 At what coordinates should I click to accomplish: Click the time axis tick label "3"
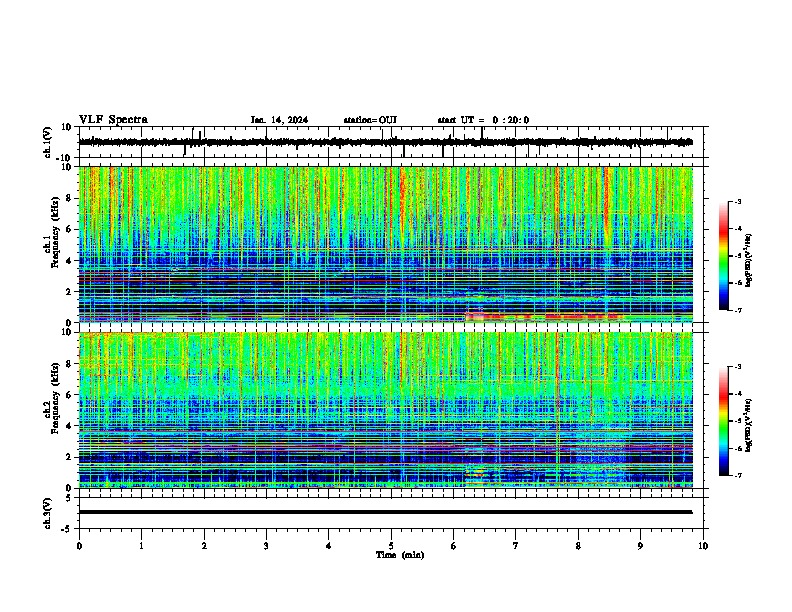(x=266, y=546)
